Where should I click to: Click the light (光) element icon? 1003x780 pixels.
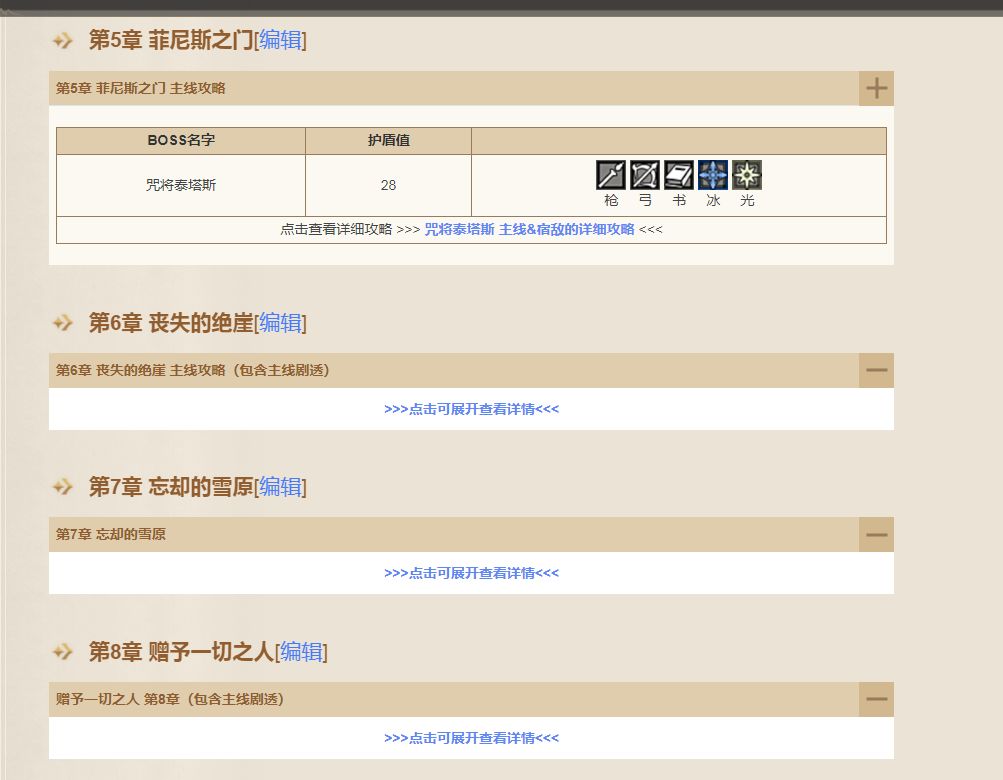746,175
